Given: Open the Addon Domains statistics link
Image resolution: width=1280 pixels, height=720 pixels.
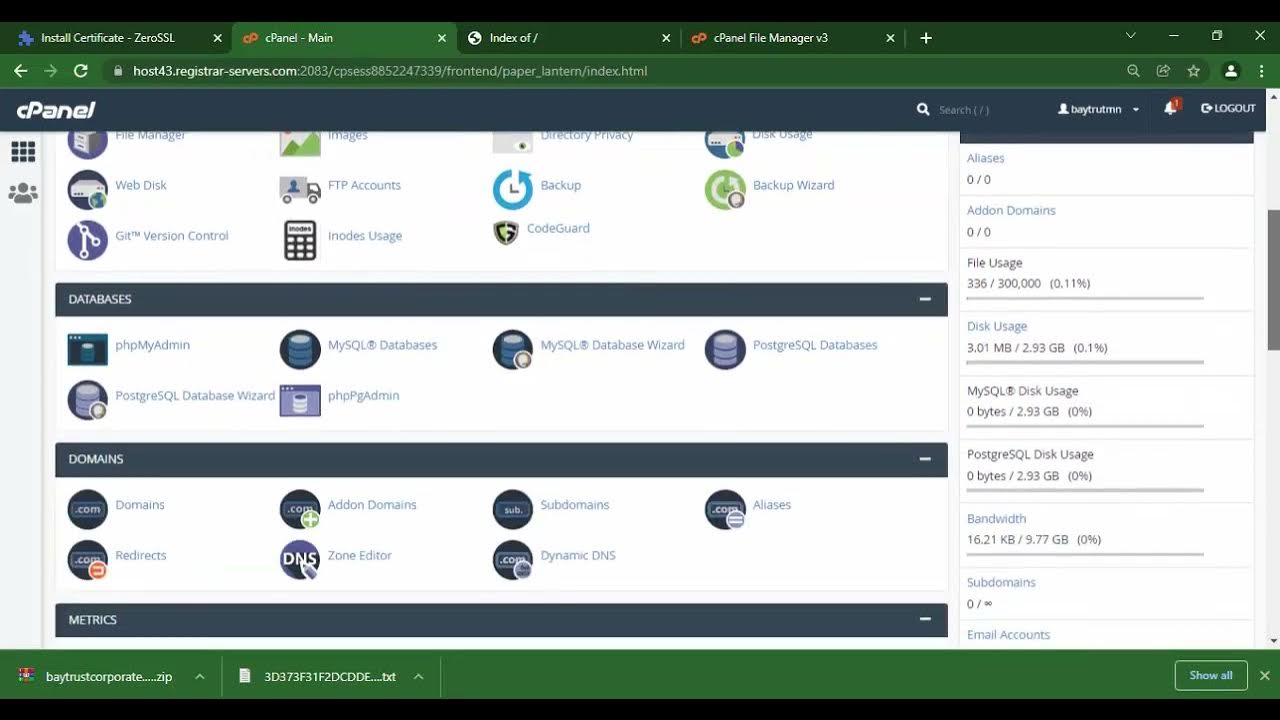Looking at the screenshot, I should (1011, 210).
